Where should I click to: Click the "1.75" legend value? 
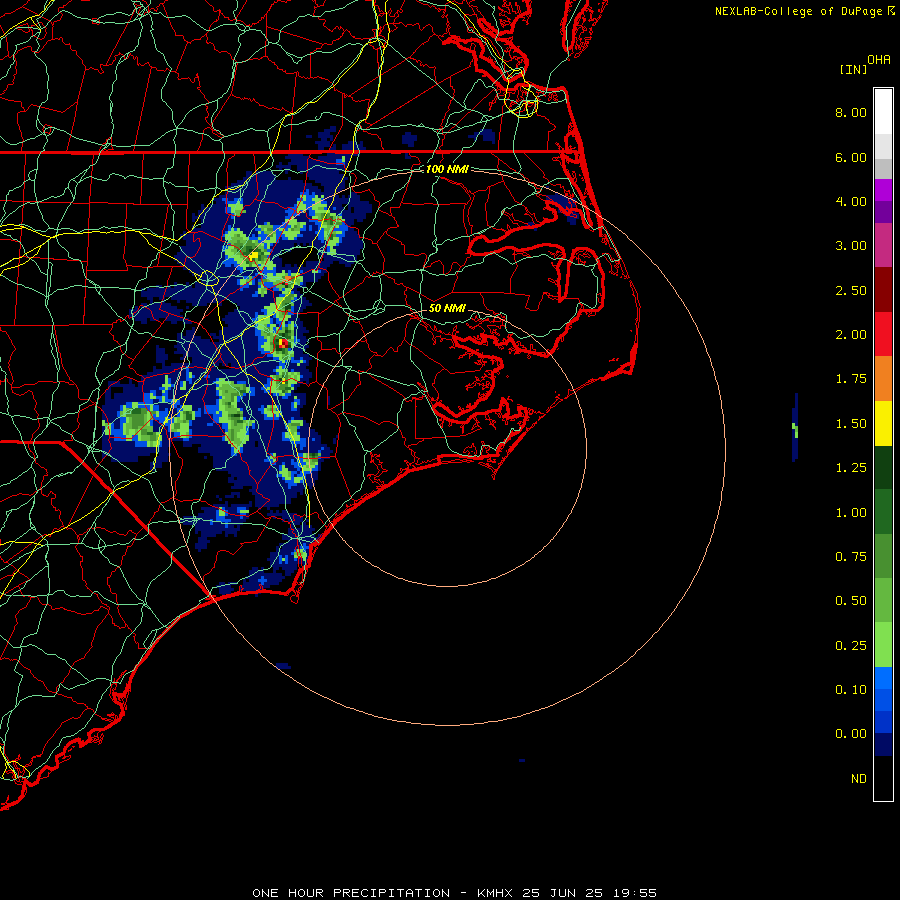851,379
